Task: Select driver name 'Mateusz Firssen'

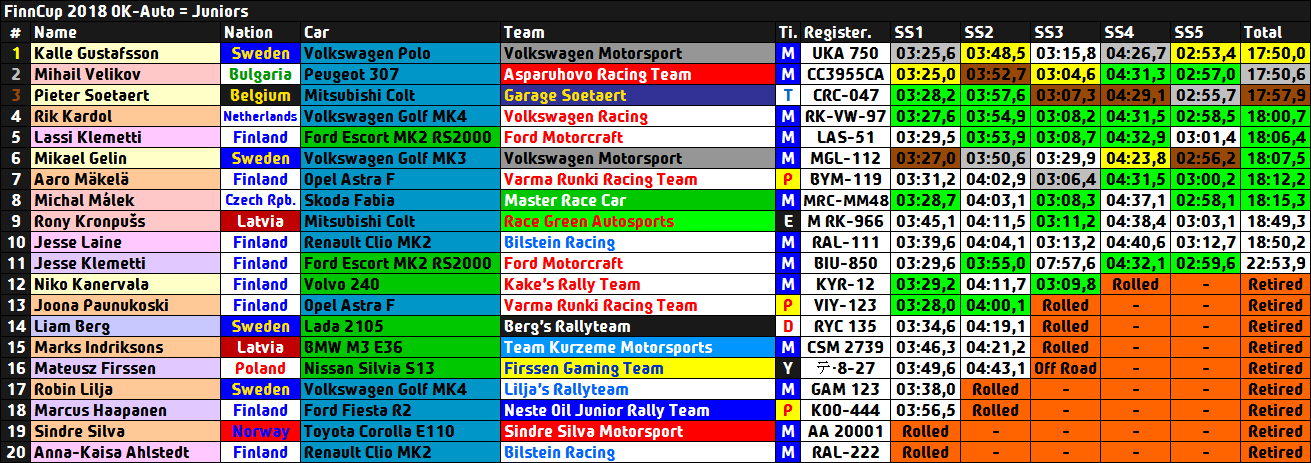Action: [125, 368]
